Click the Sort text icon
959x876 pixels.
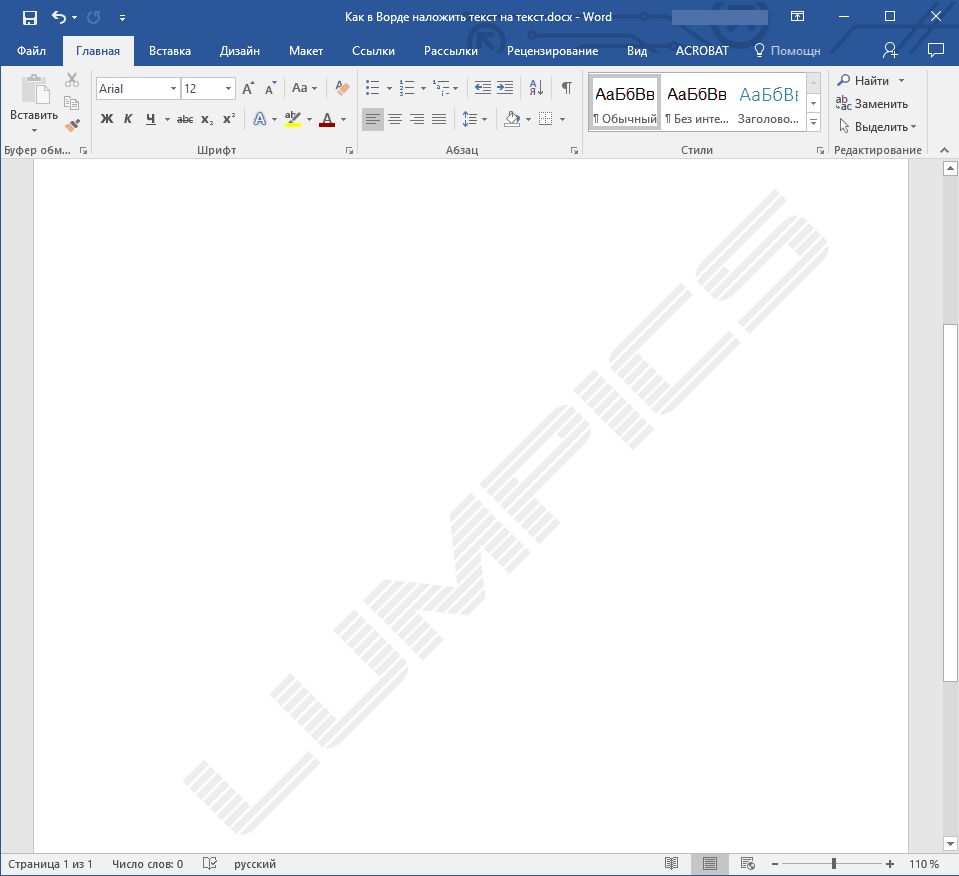(536, 88)
